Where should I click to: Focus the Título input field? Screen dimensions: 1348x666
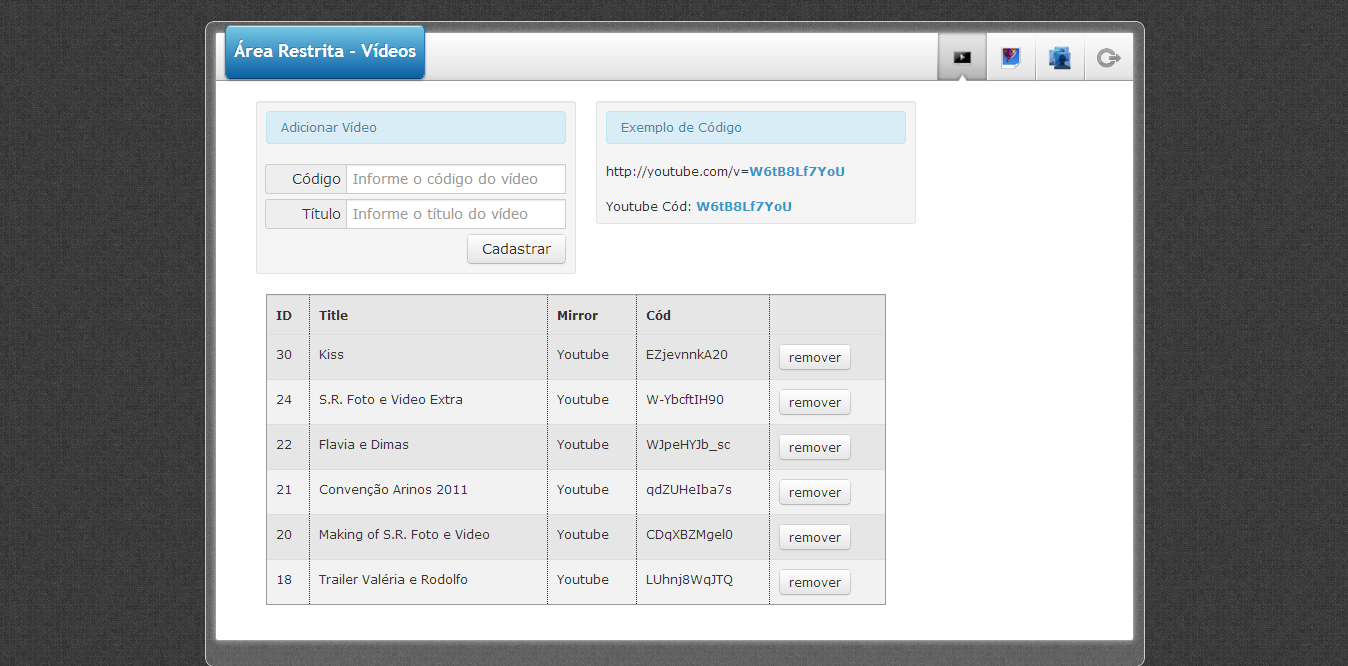pos(456,214)
